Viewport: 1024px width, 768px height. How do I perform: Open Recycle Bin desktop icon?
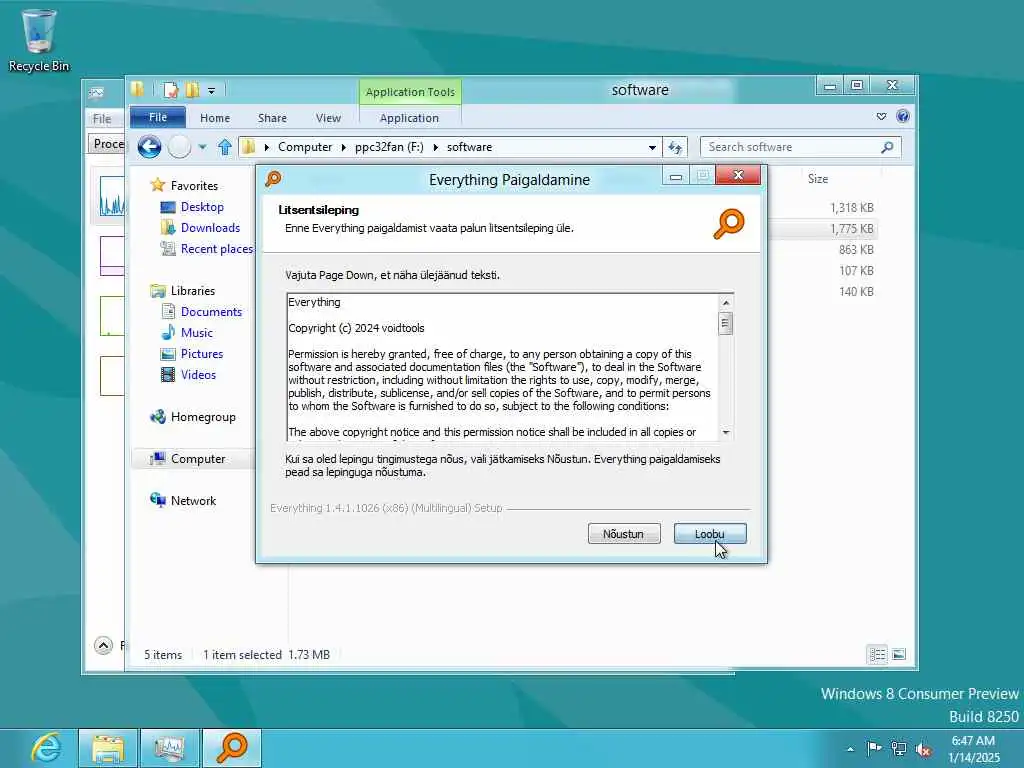point(39,40)
